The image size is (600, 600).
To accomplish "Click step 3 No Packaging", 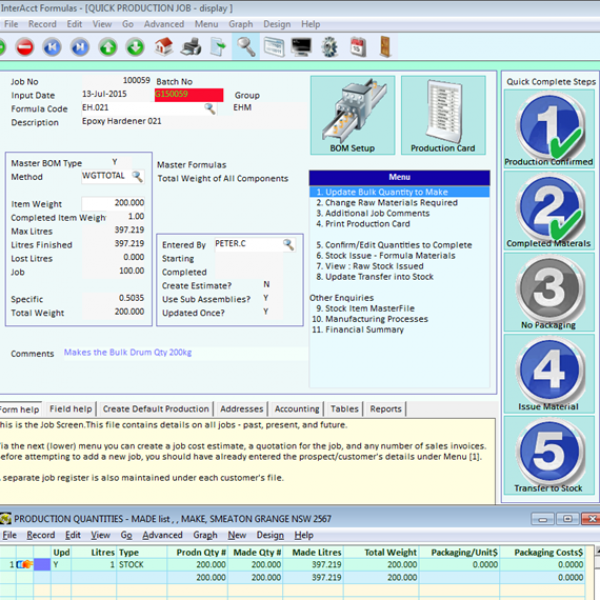I will coord(549,292).
